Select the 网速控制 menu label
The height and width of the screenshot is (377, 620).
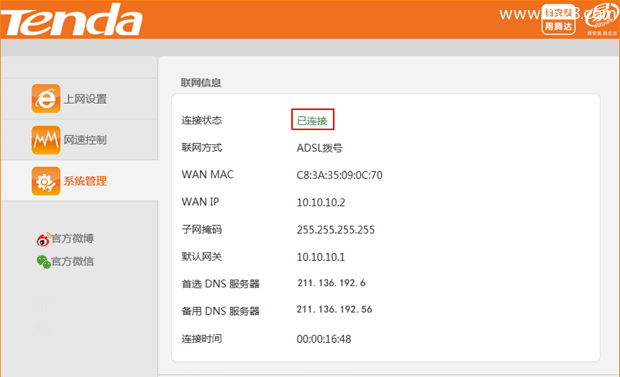(x=85, y=140)
